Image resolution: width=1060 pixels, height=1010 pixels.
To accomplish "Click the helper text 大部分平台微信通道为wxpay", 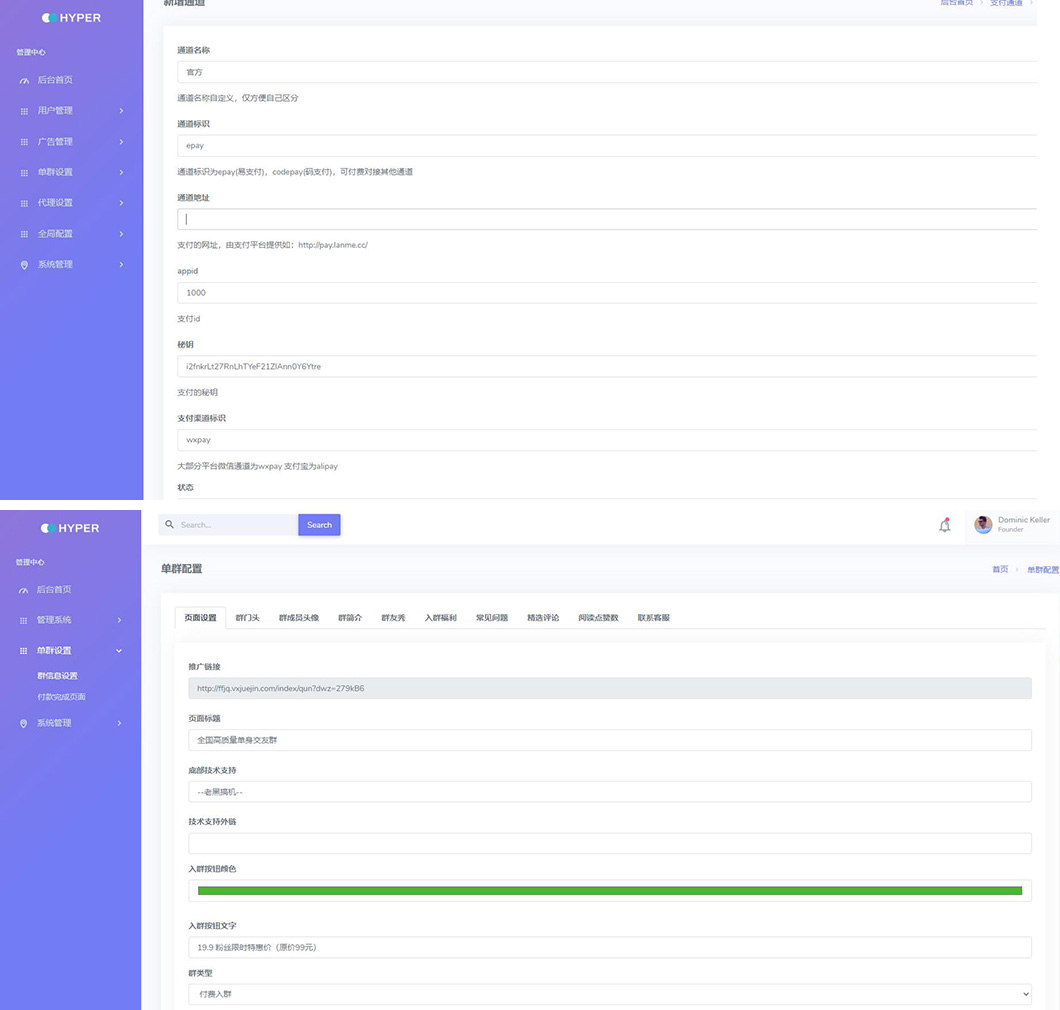I will (257, 466).
